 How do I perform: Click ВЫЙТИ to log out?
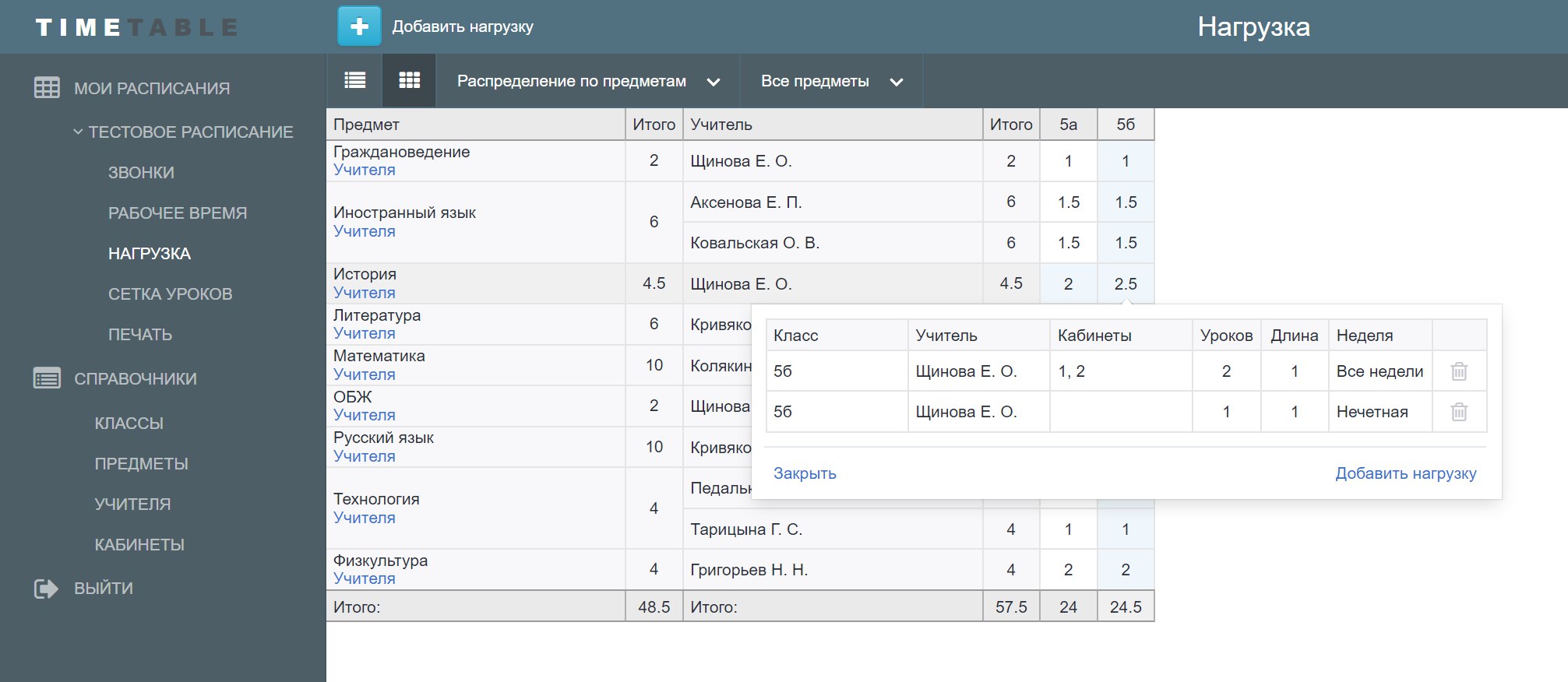104,588
